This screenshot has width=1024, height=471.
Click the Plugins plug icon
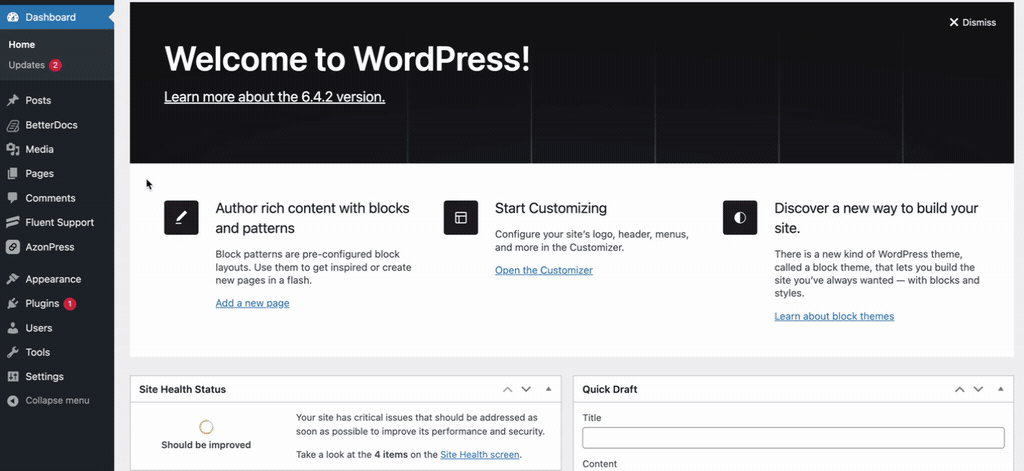click(12, 303)
